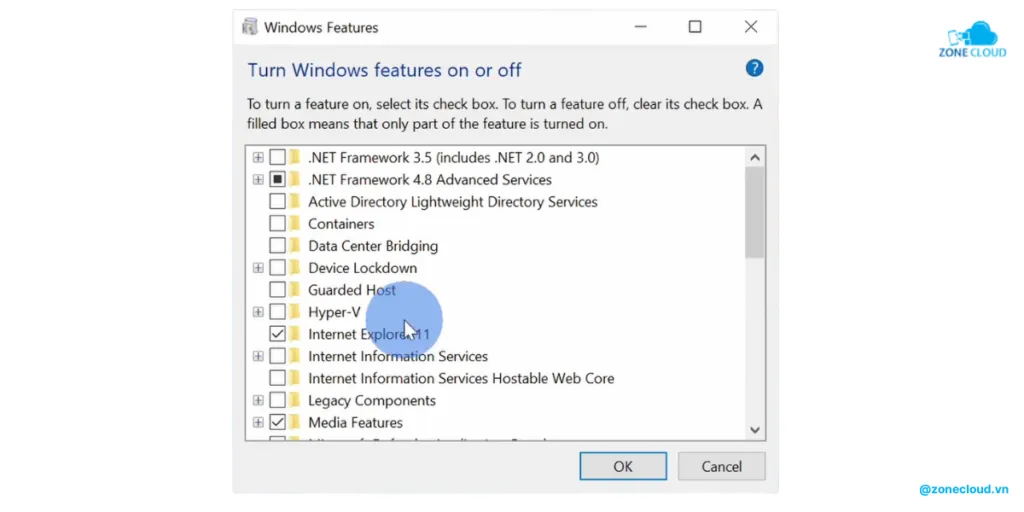The width and height of the screenshot is (1024, 512).
Task: Click the scroll down arrow in features list
Action: 755,430
